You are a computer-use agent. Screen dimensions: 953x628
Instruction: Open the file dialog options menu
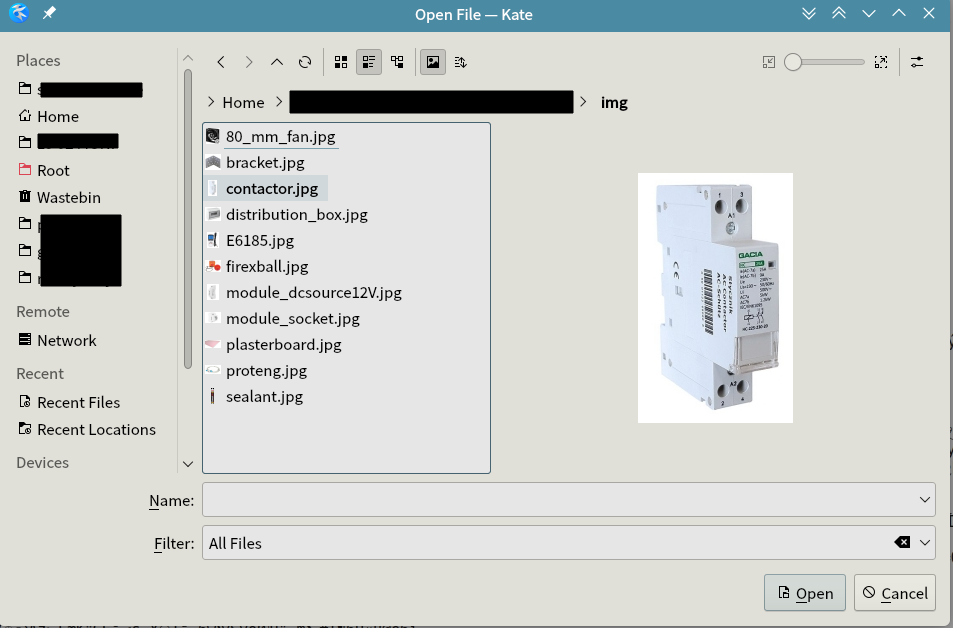917,62
